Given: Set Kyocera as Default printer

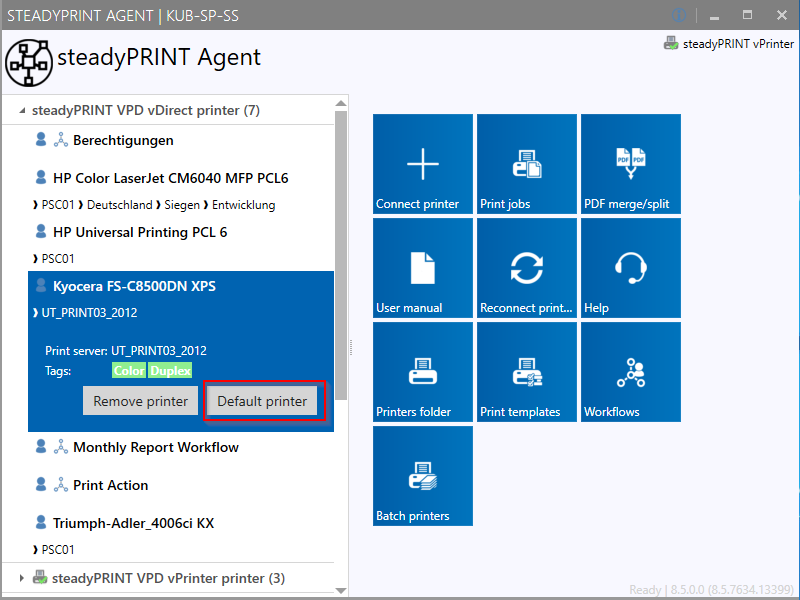Looking at the screenshot, I should 262,401.
